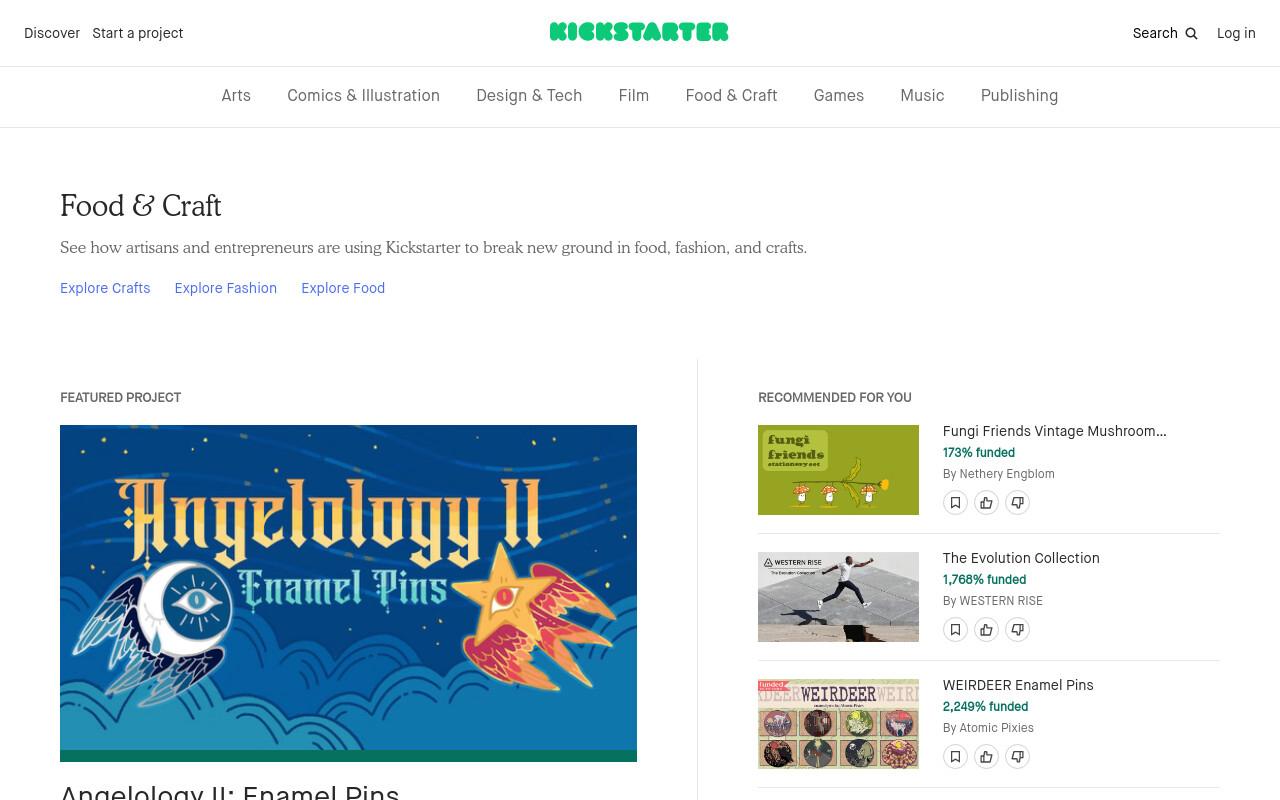Bookmark the WEIRDEER Enamel Pins project
The height and width of the screenshot is (800, 1280).
click(955, 756)
